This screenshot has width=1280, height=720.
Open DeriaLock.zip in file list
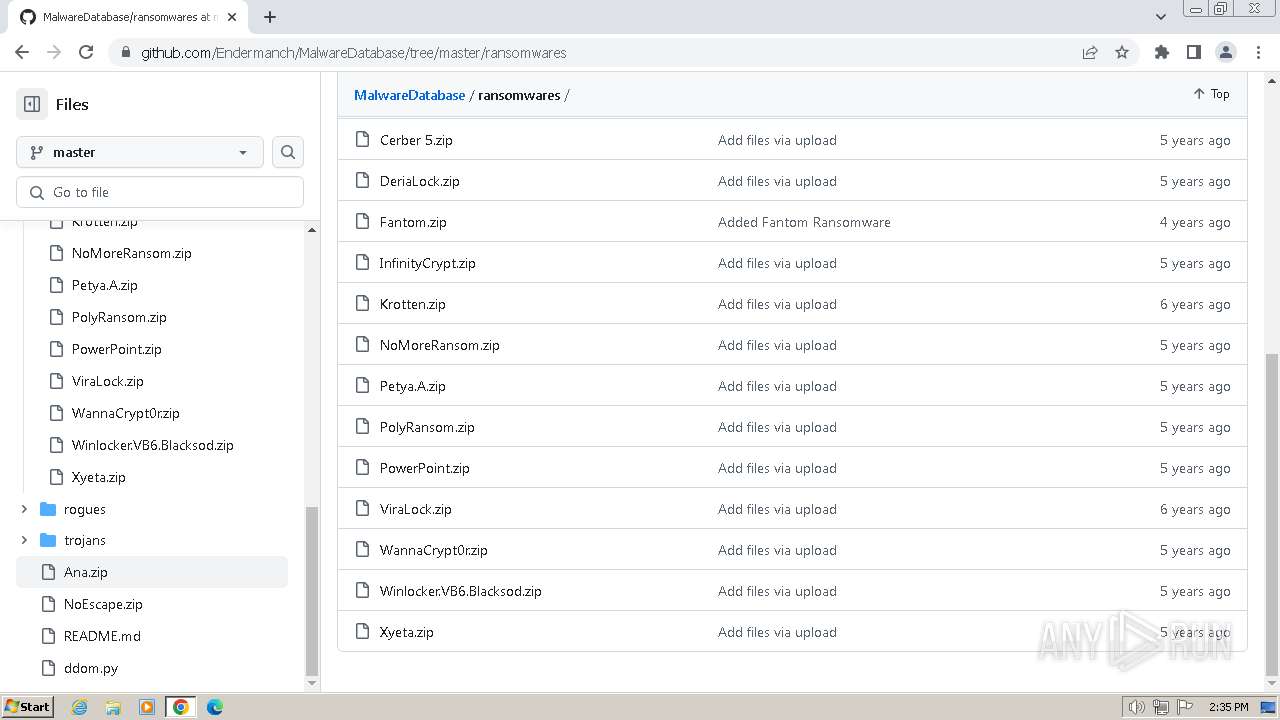[420, 181]
